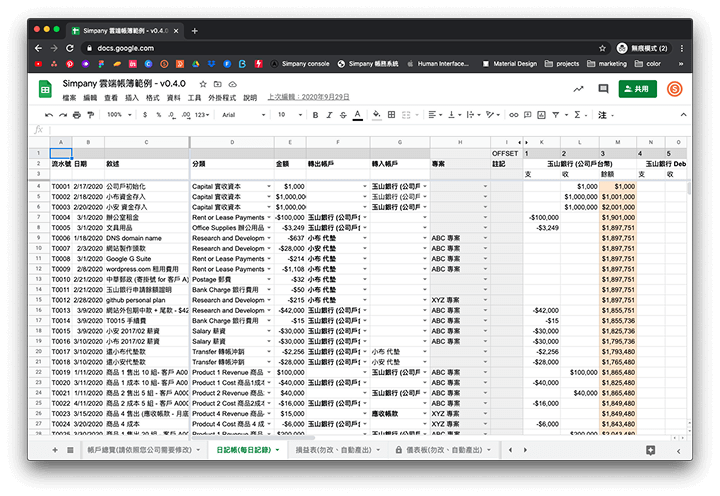This screenshot has height=496, width=720.
Task: Toggle bold formatting
Action: [315, 115]
